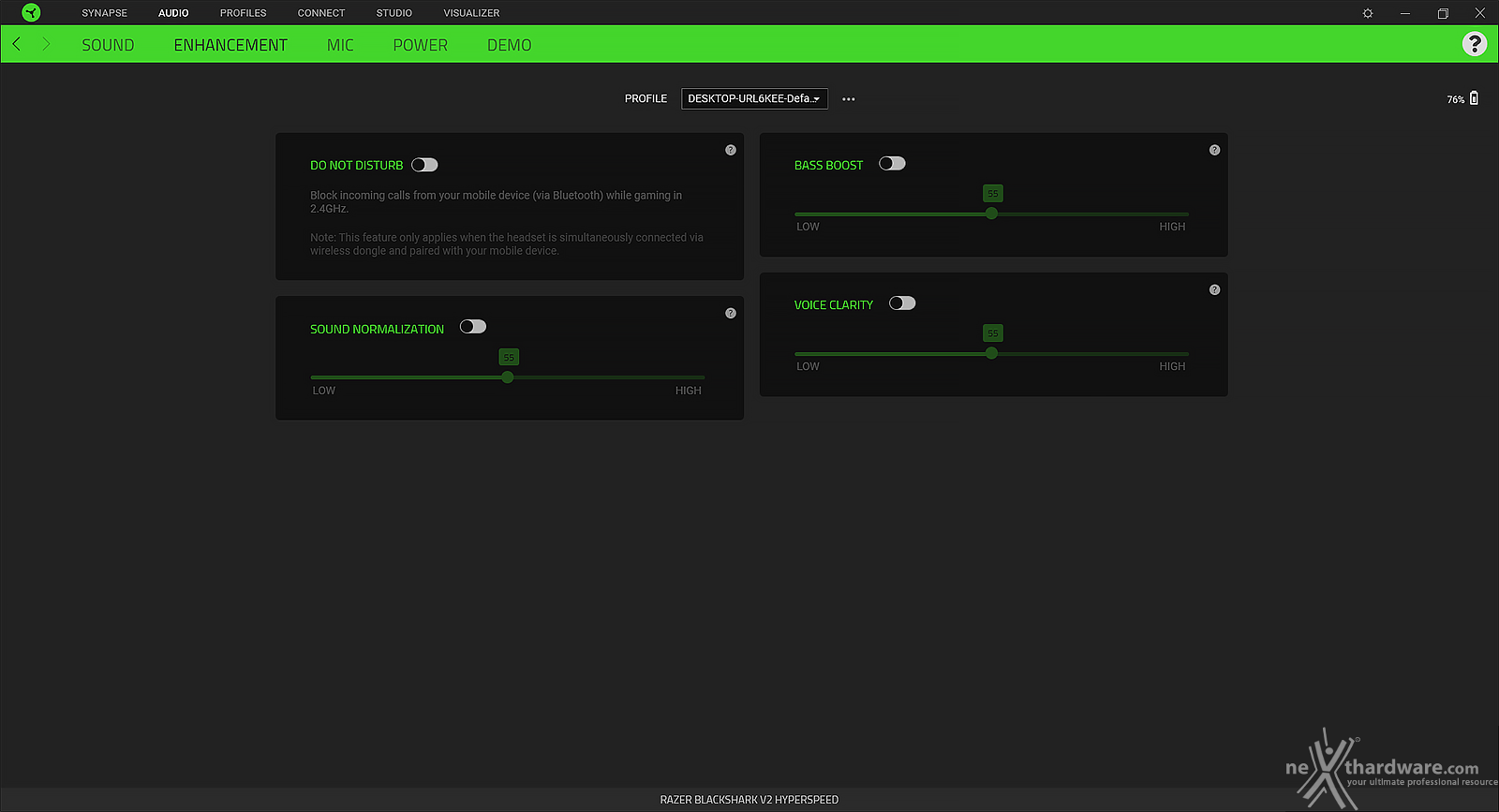This screenshot has width=1499, height=812.
Task: Turn on Sound Normalization switch
Action: [x=473, y=327]
